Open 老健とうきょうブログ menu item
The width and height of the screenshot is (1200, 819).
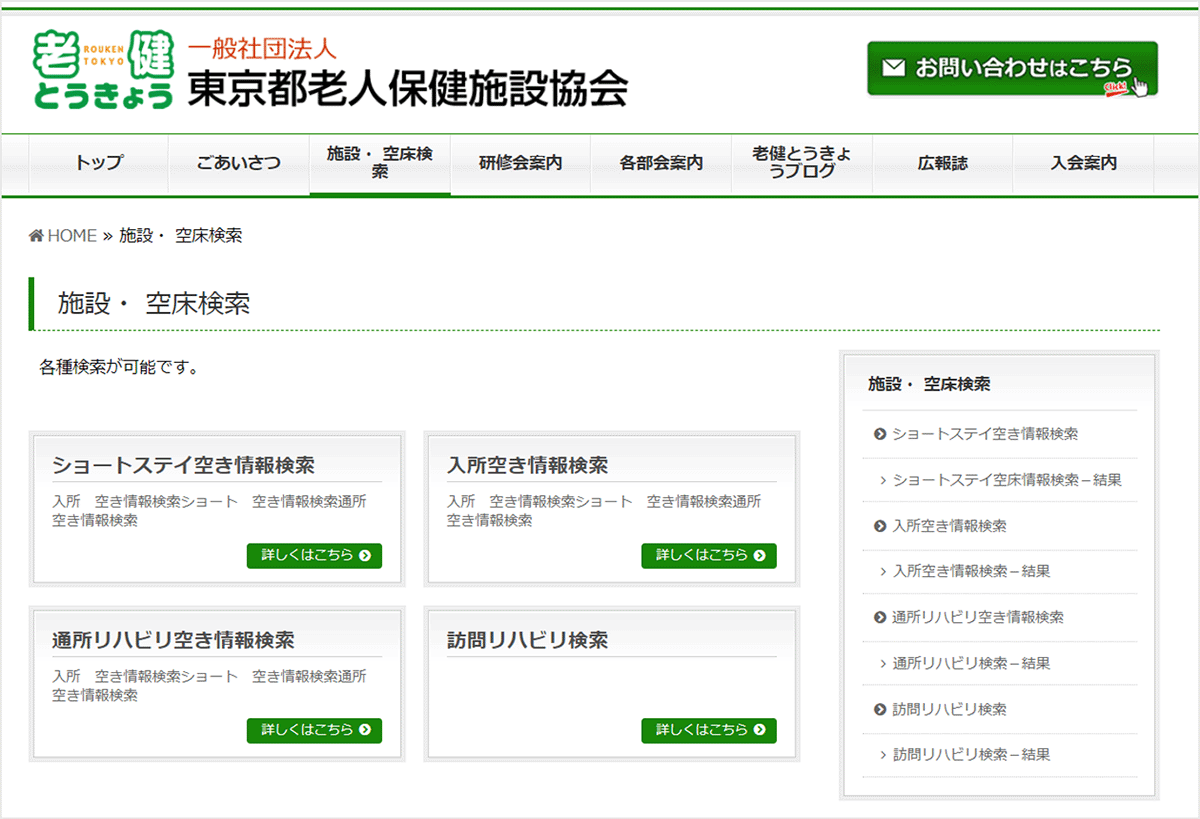[x=802, y=164]
